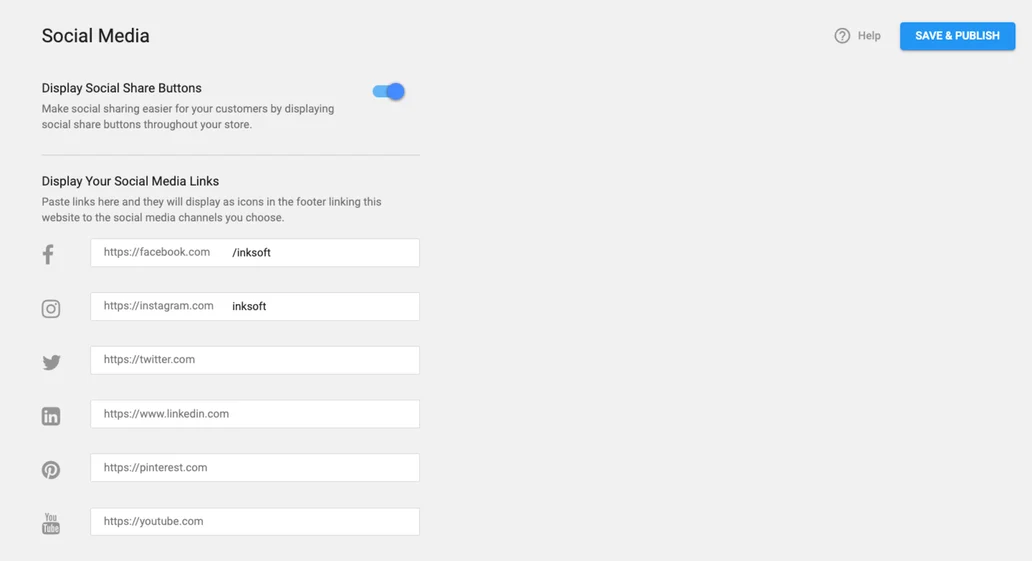Select the Twitter link input field
1032x561 pixels.
click(x=300, y=360)
